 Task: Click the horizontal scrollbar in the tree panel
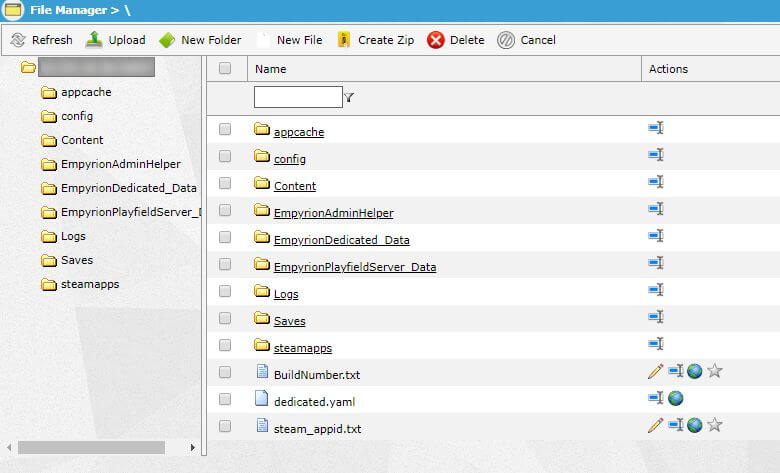click(90, 447)
